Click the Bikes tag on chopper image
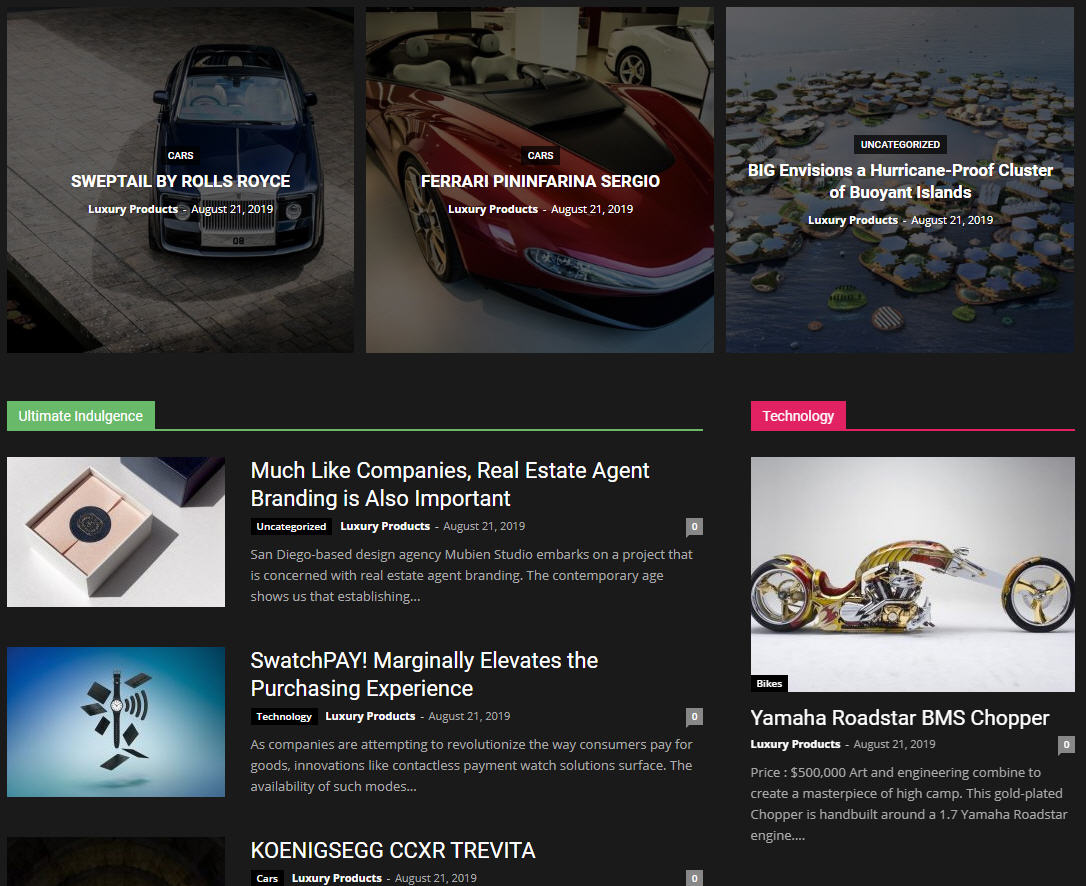This screenshot has height=886, width=1086. coord(769,683)
